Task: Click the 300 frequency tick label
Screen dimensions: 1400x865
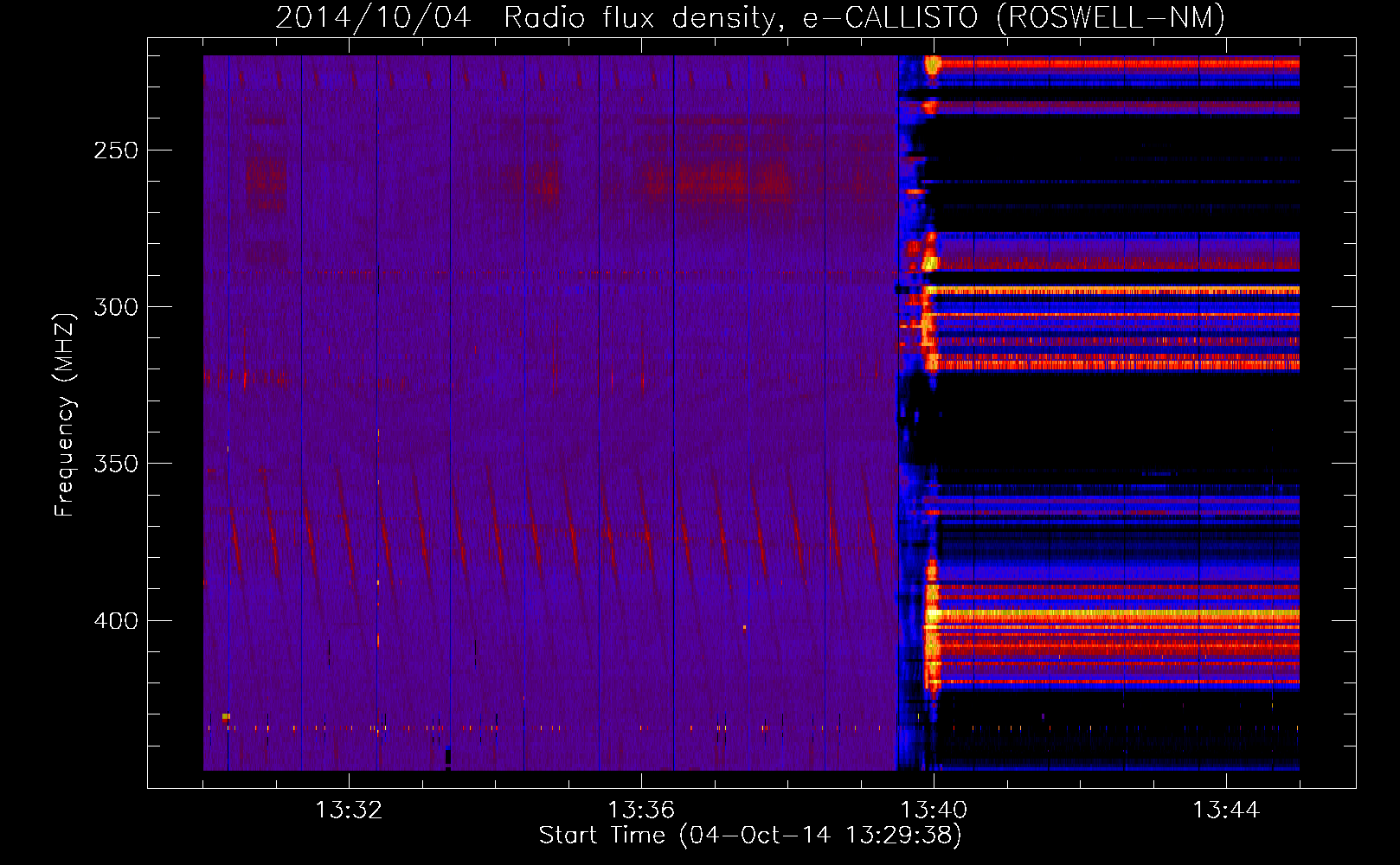Action: [115, 307]
